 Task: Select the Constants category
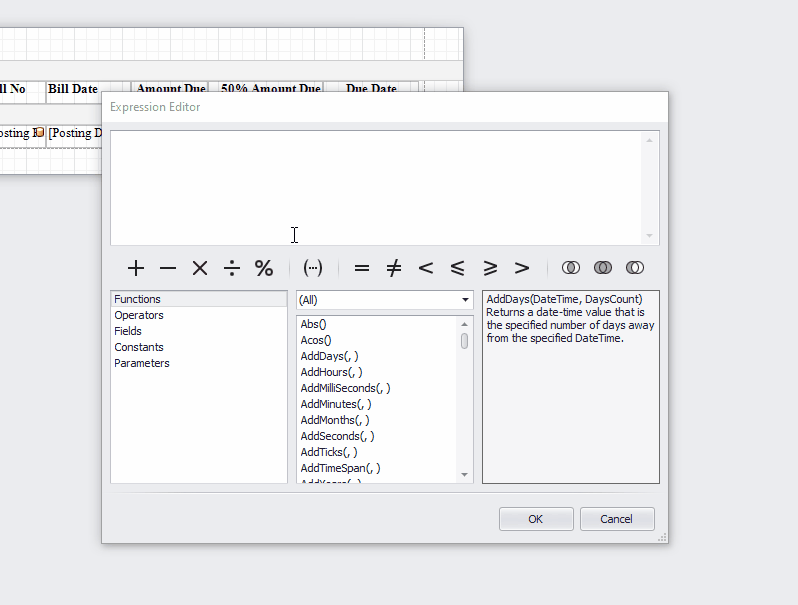[x=198, y=347]
